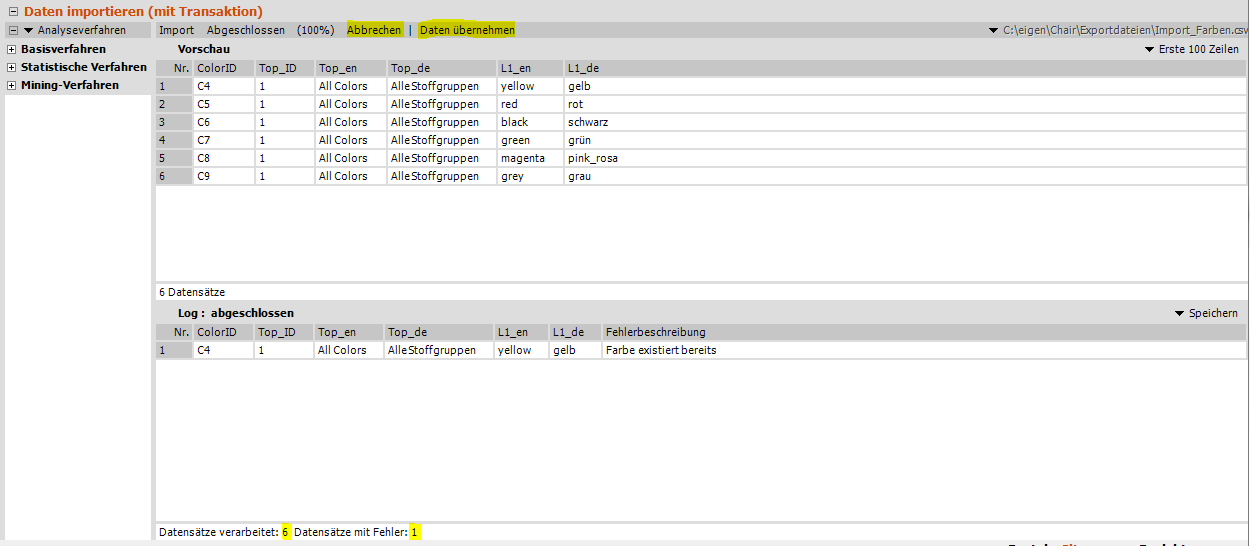1250x546 pixels.
Task: Select the preview cell containing magenta
Action: 522,158
